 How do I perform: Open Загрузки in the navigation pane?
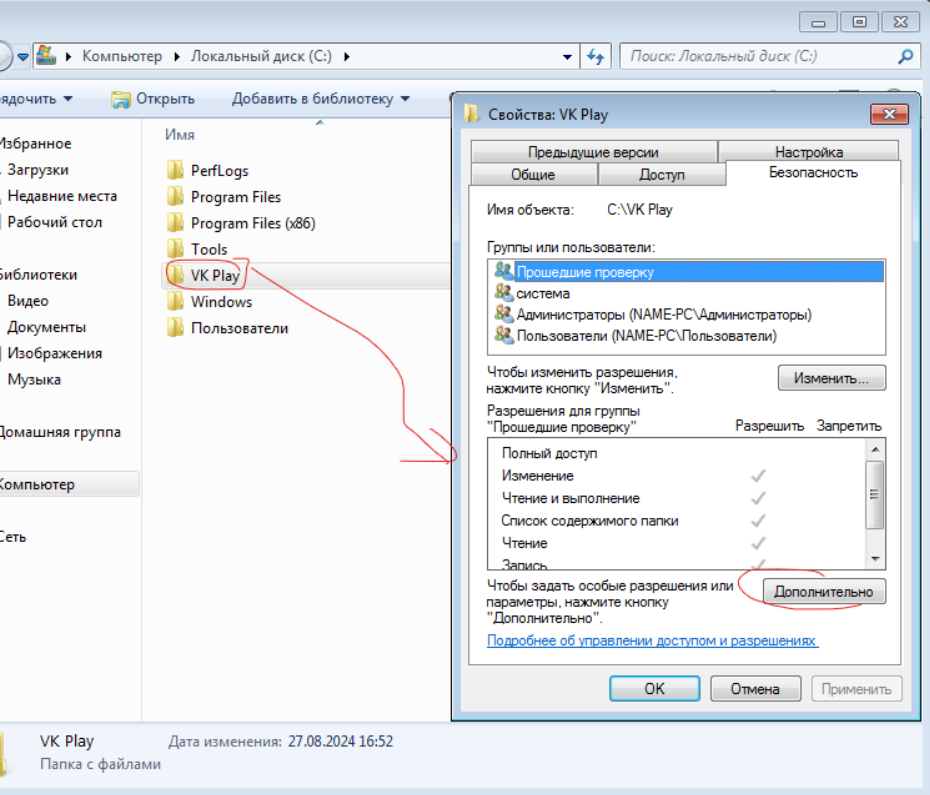38,170
